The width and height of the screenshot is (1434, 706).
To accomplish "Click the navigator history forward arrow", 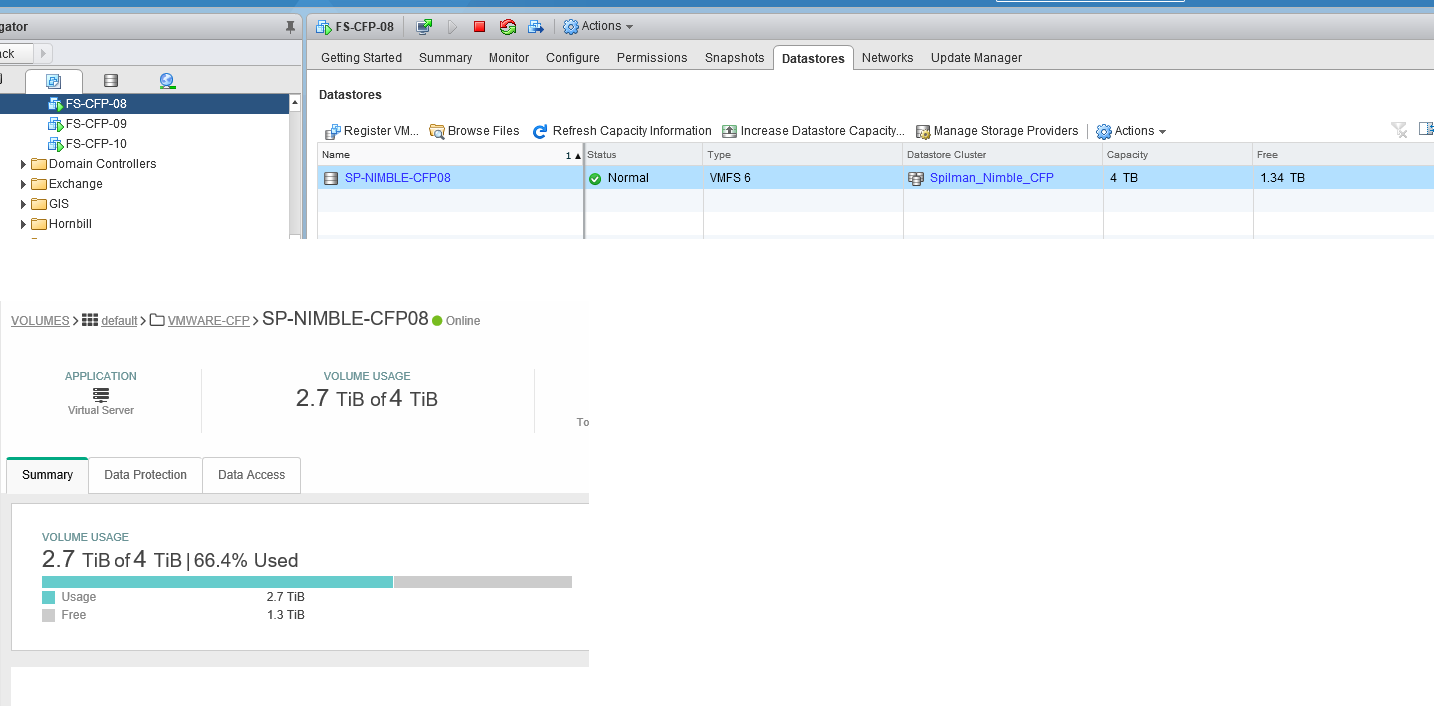I will coord(44,53).
